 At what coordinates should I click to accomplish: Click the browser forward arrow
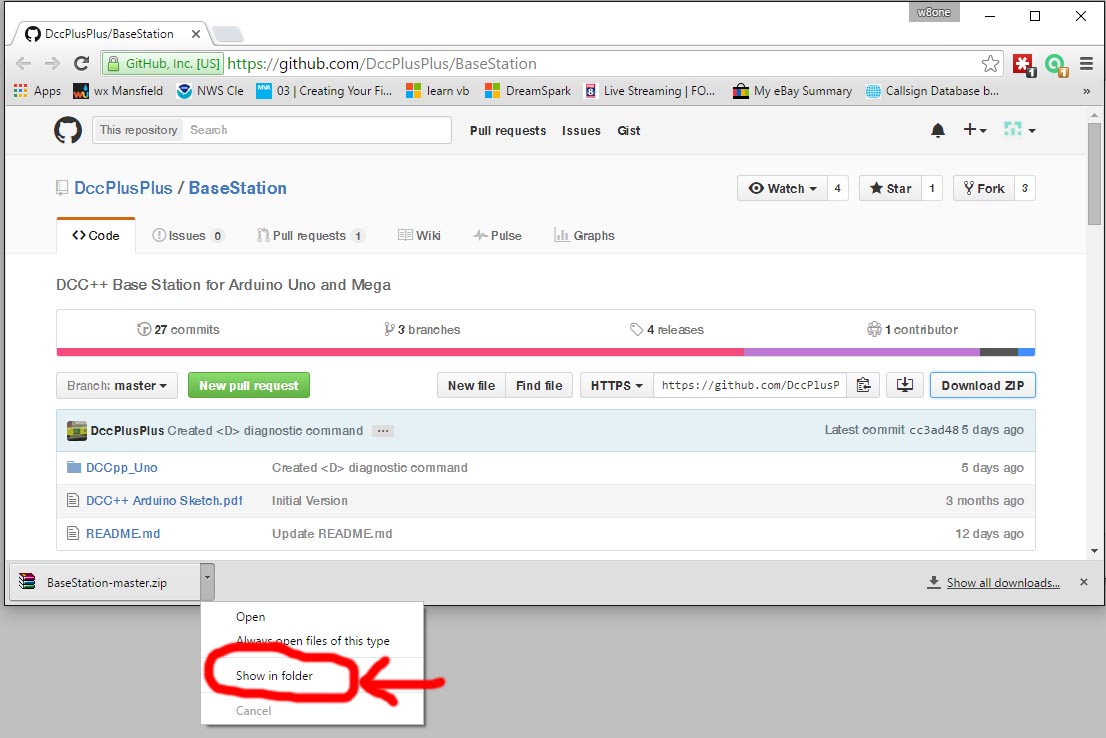coord(52,63)
